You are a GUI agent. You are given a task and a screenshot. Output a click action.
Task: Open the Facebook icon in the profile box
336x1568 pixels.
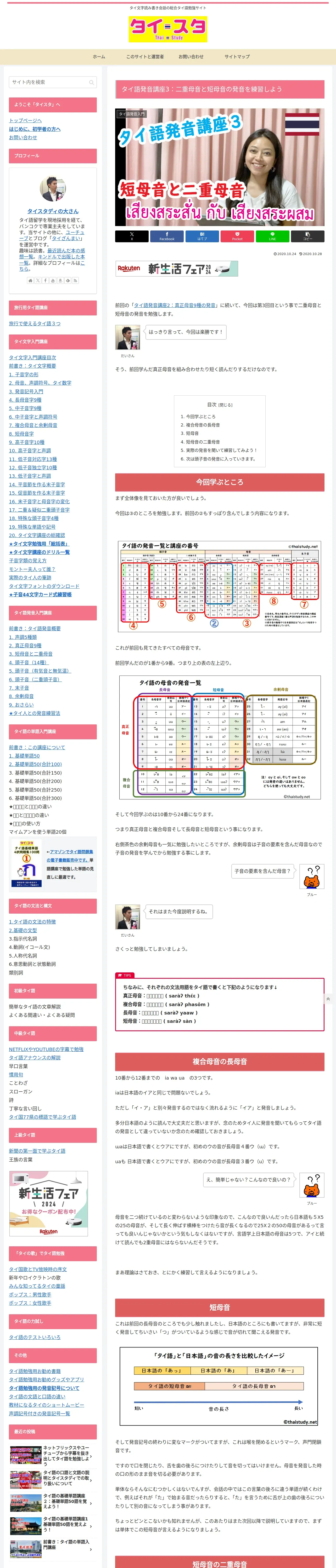45,281
